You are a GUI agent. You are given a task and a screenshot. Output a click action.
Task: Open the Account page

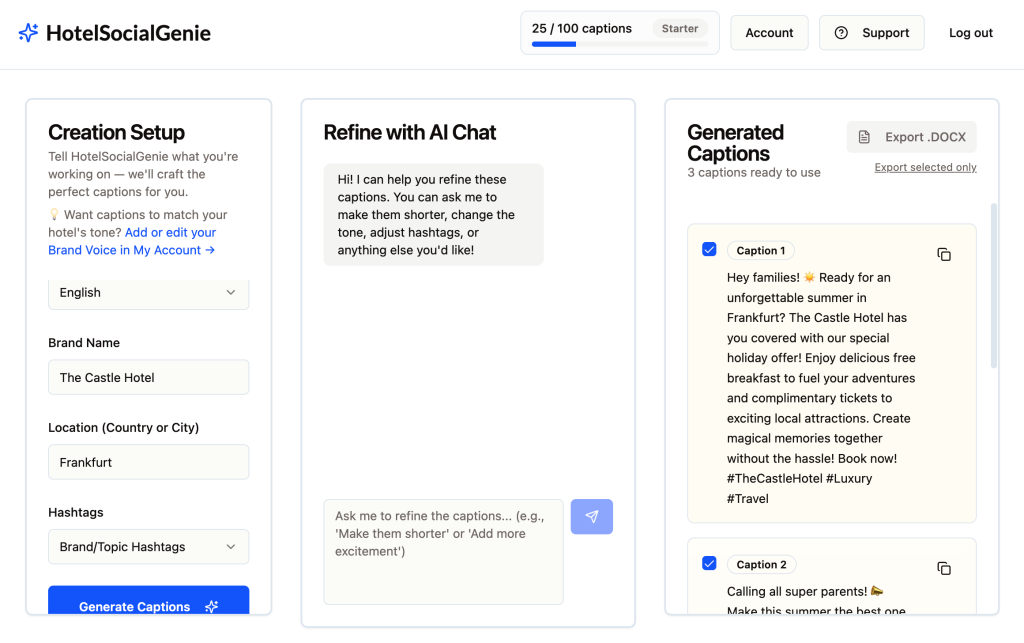pos(769,33)
